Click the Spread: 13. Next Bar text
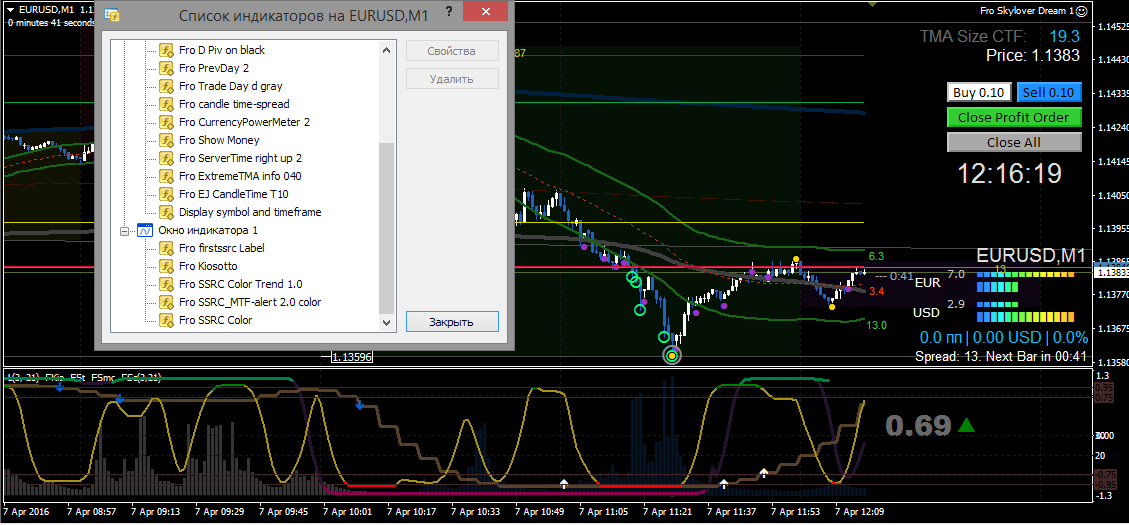The height and width of the screenshot is (525, 1129). tap(1001, 356)
